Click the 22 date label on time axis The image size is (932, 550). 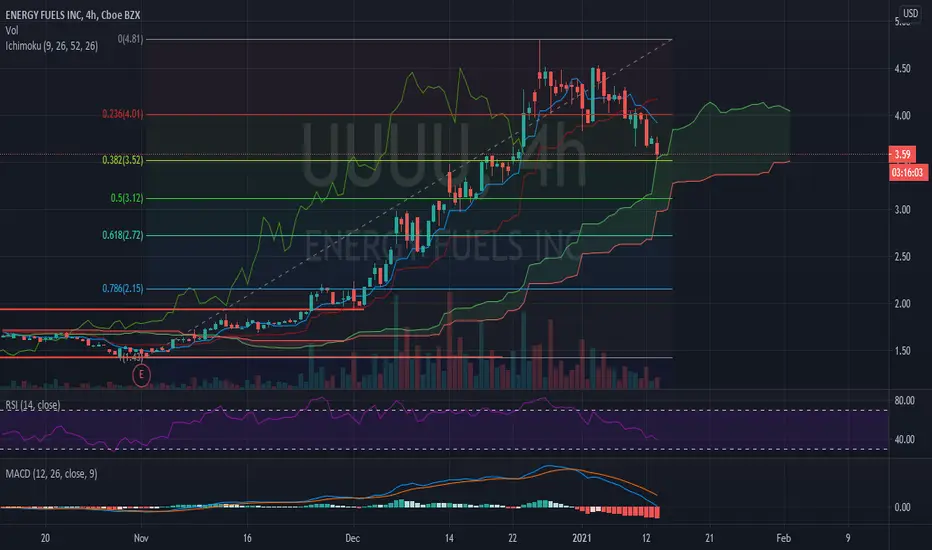[512, 538]
